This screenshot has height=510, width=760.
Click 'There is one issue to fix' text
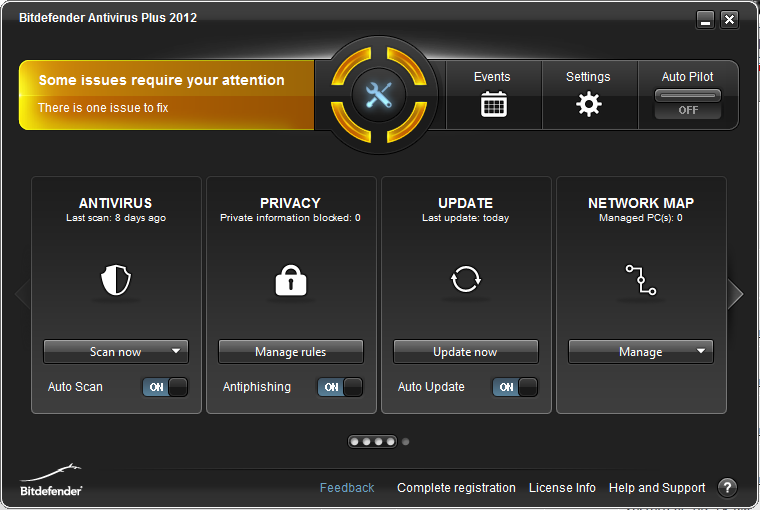pyautogui.click(x=103, y=108)
